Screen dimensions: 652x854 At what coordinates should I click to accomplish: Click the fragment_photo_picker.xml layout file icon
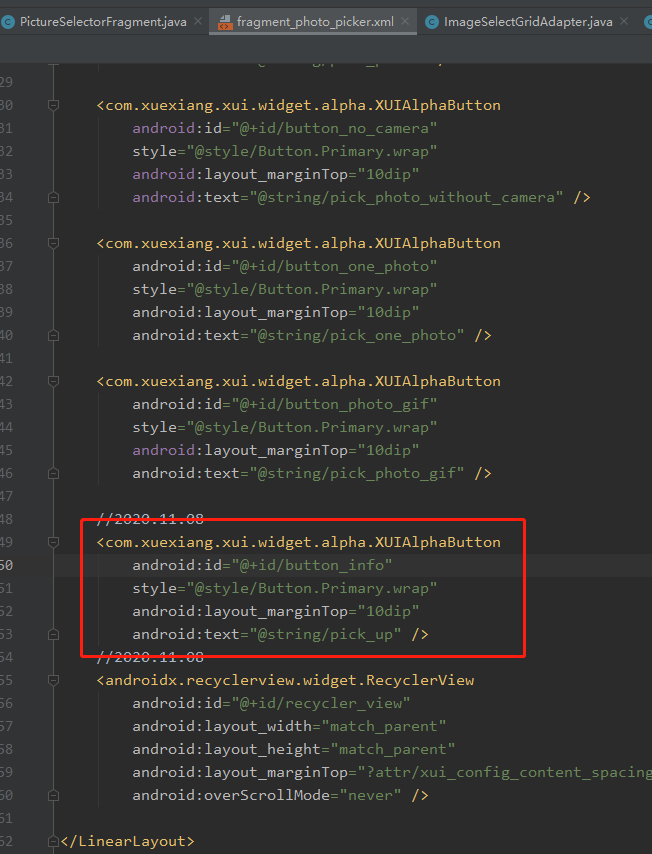click(x=225, y=22)
